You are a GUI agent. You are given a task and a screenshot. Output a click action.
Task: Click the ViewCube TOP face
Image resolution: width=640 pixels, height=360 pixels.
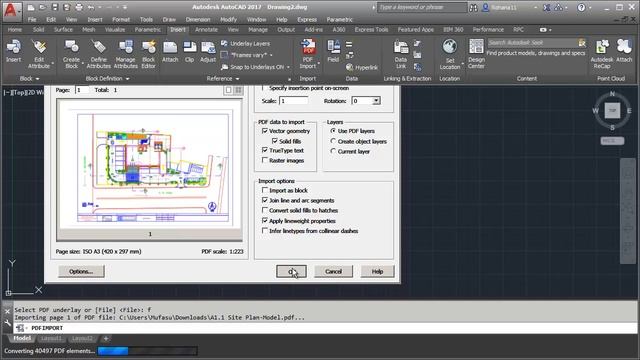612,111
